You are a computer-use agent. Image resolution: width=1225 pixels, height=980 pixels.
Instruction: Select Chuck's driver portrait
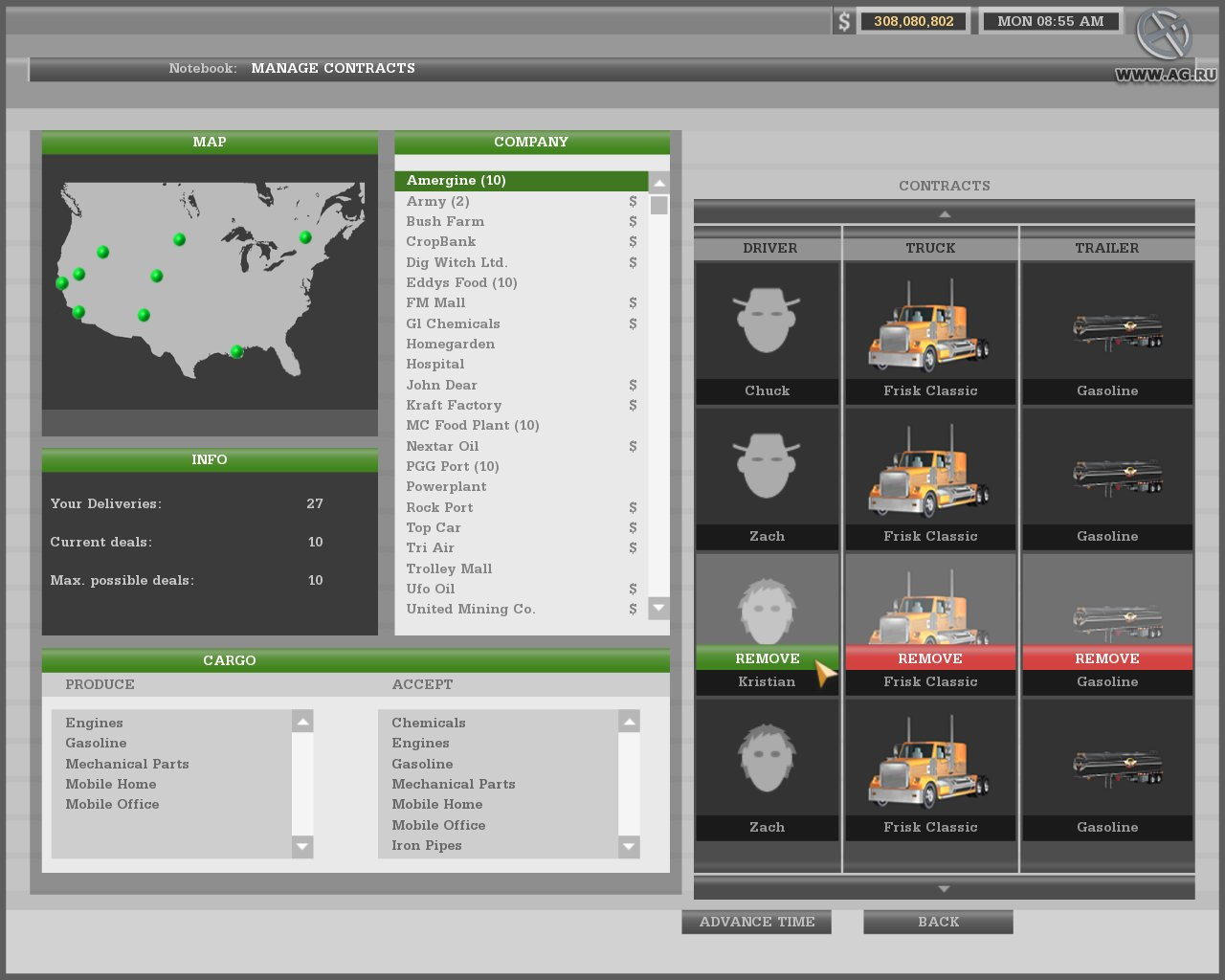click(x=768, y=321)
